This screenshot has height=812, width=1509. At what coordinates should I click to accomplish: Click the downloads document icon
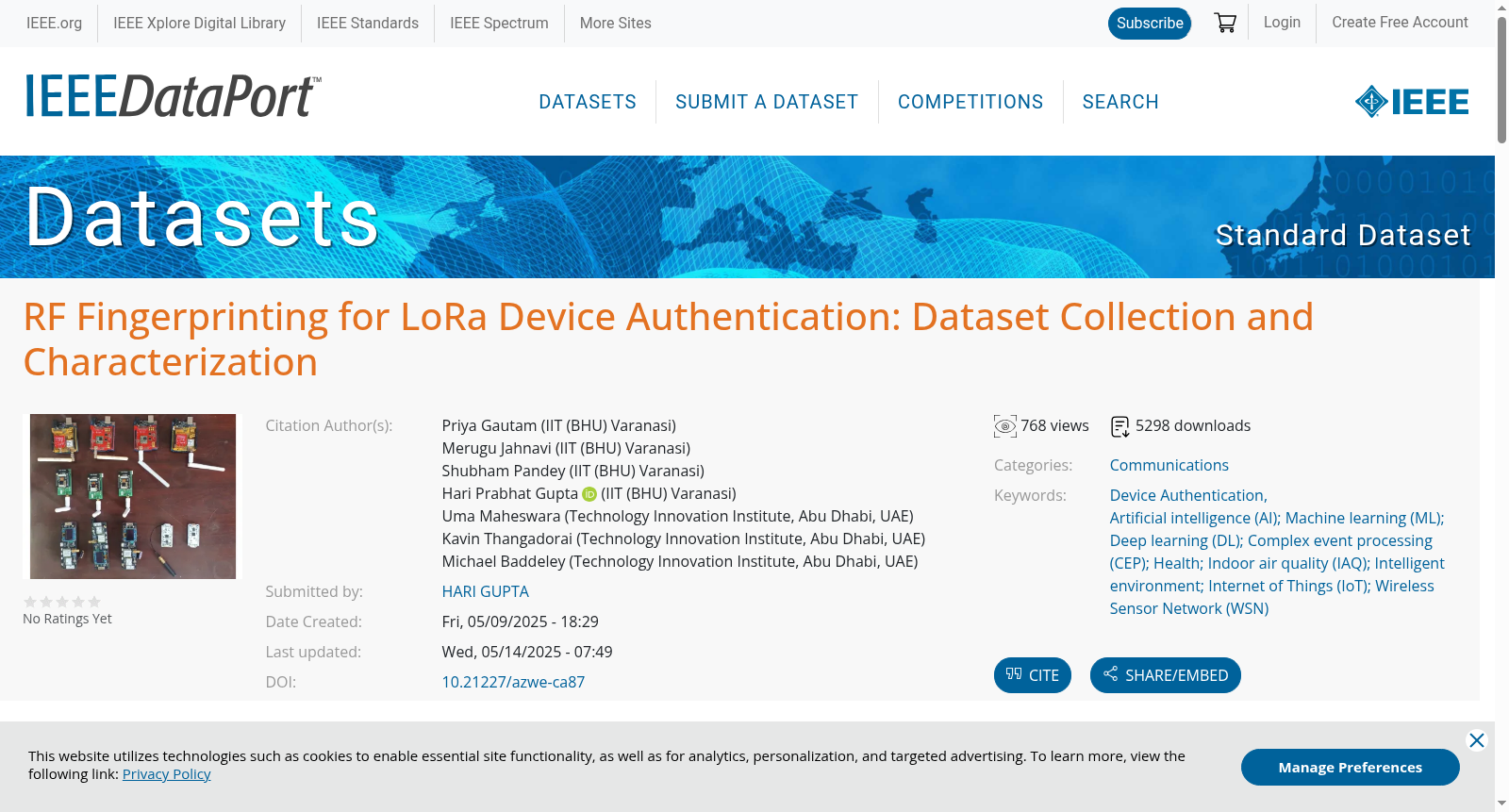pos(1120,426)
